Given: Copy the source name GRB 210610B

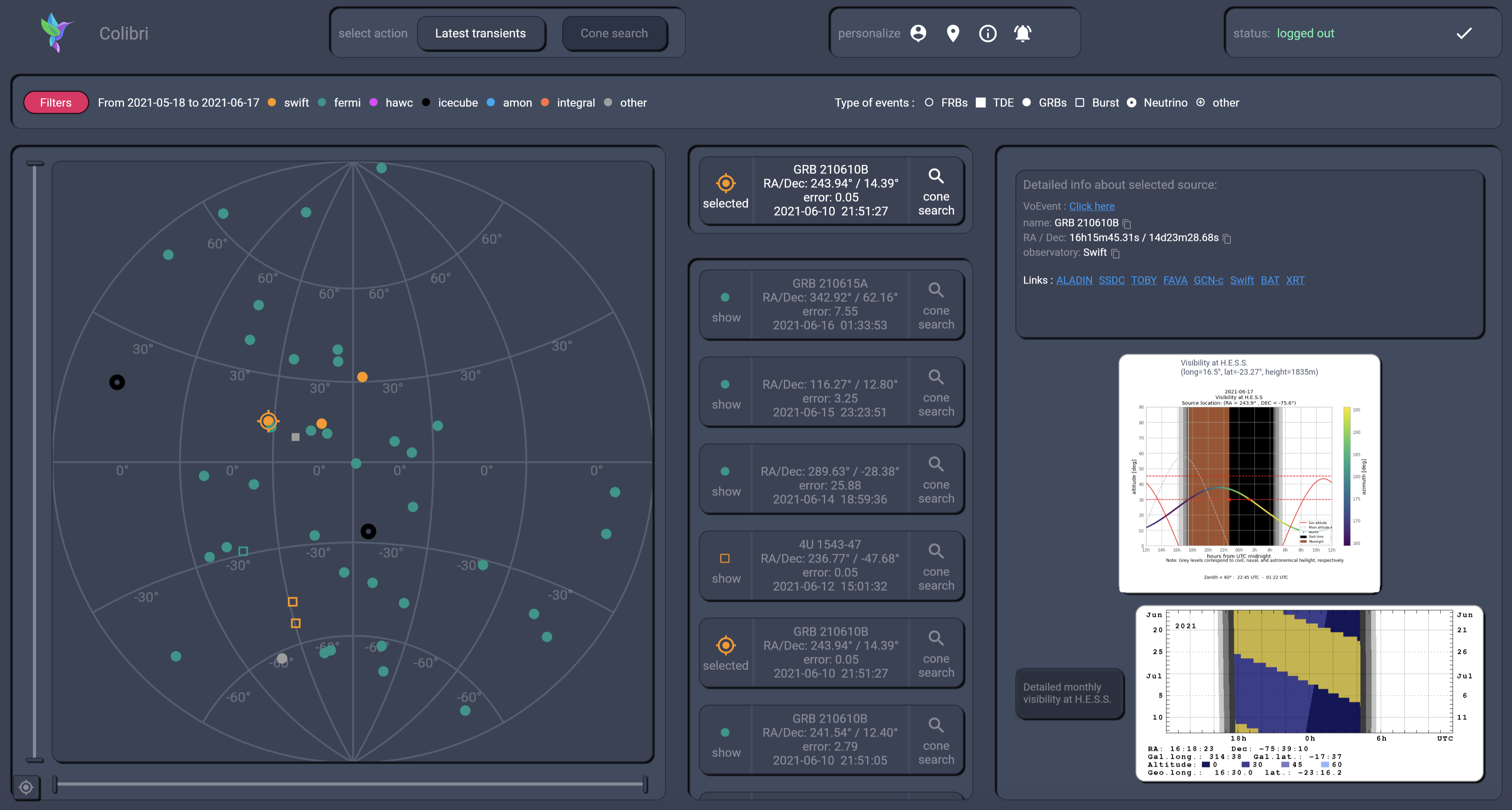Looking at the screenshot, I should click(1126, 224).
